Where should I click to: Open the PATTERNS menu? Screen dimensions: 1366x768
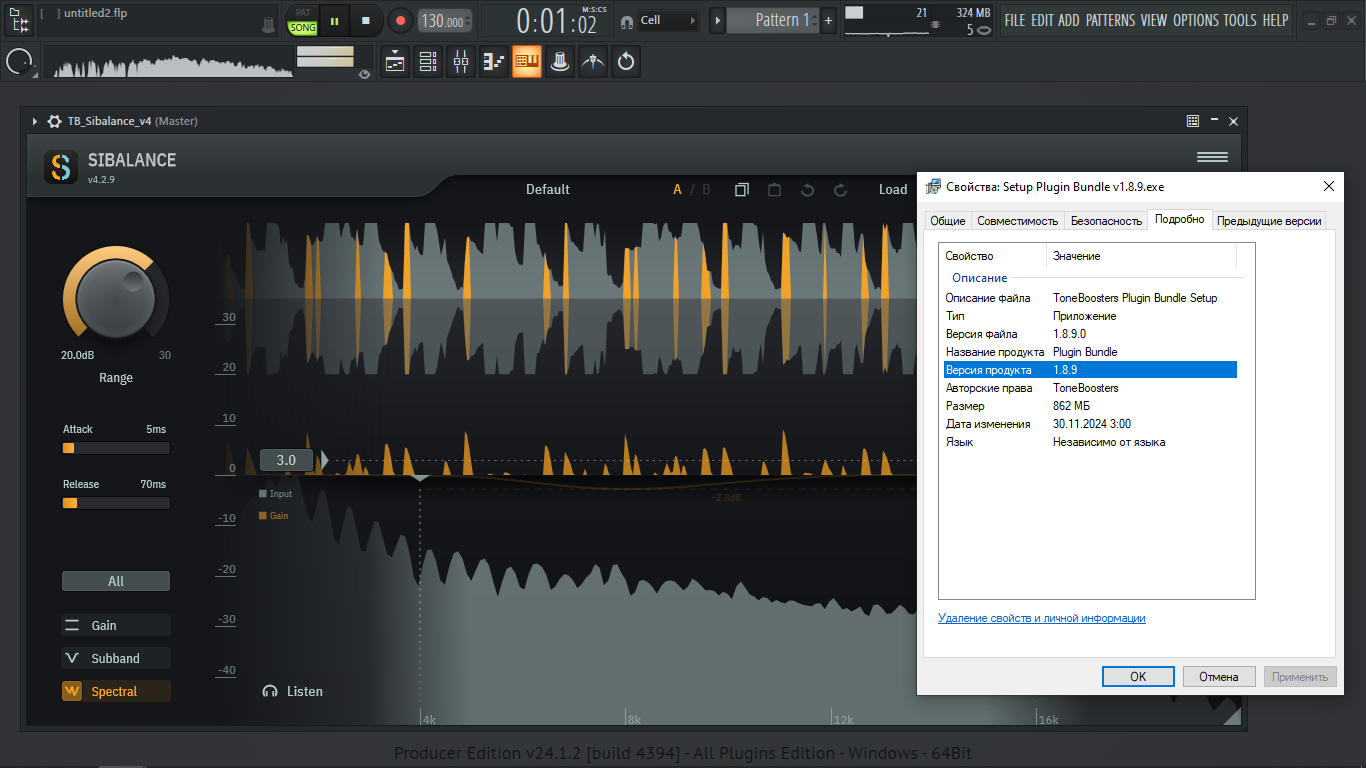pos(1111,20)
